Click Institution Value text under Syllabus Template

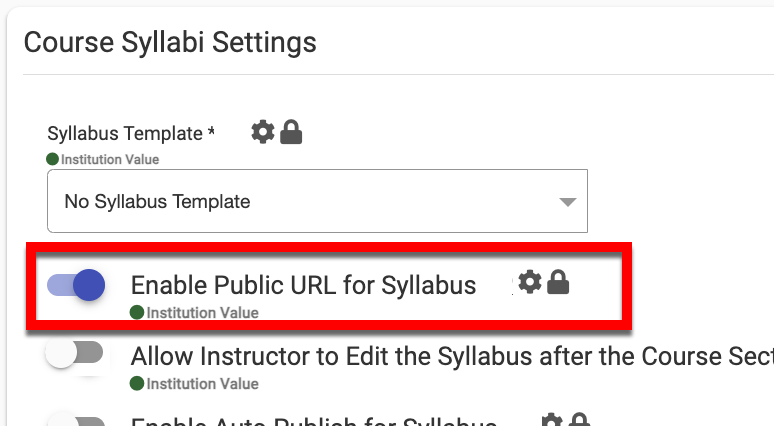(x=110, y=159)
